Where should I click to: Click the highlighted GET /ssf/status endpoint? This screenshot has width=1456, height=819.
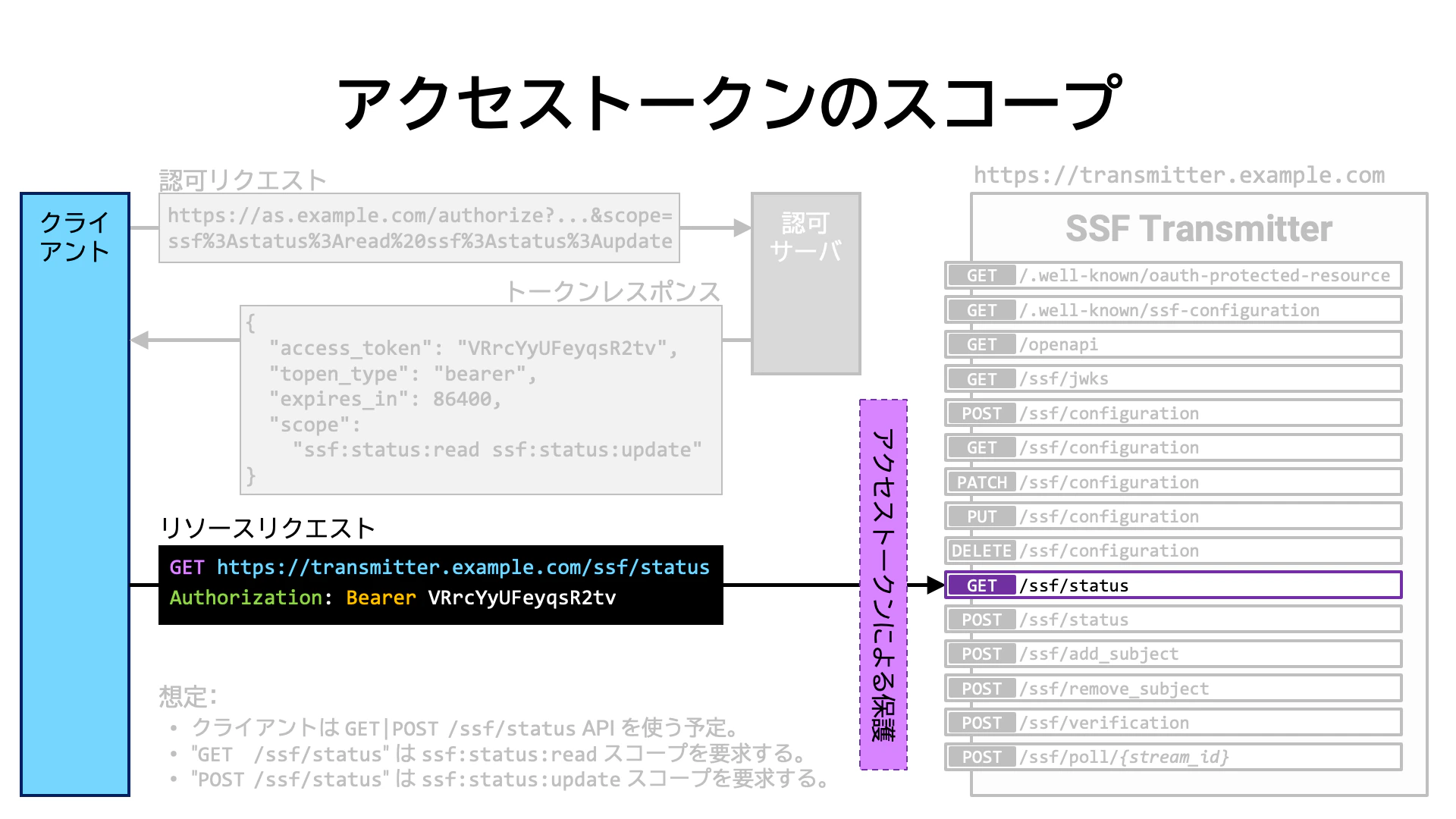[1172, 585]
